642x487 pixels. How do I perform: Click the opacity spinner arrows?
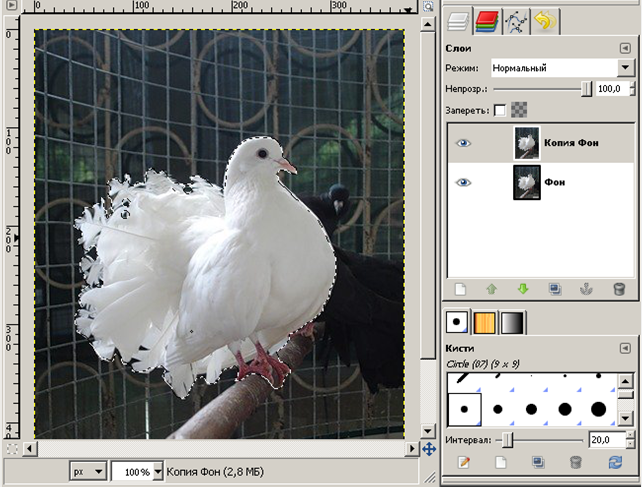point(633,89)
